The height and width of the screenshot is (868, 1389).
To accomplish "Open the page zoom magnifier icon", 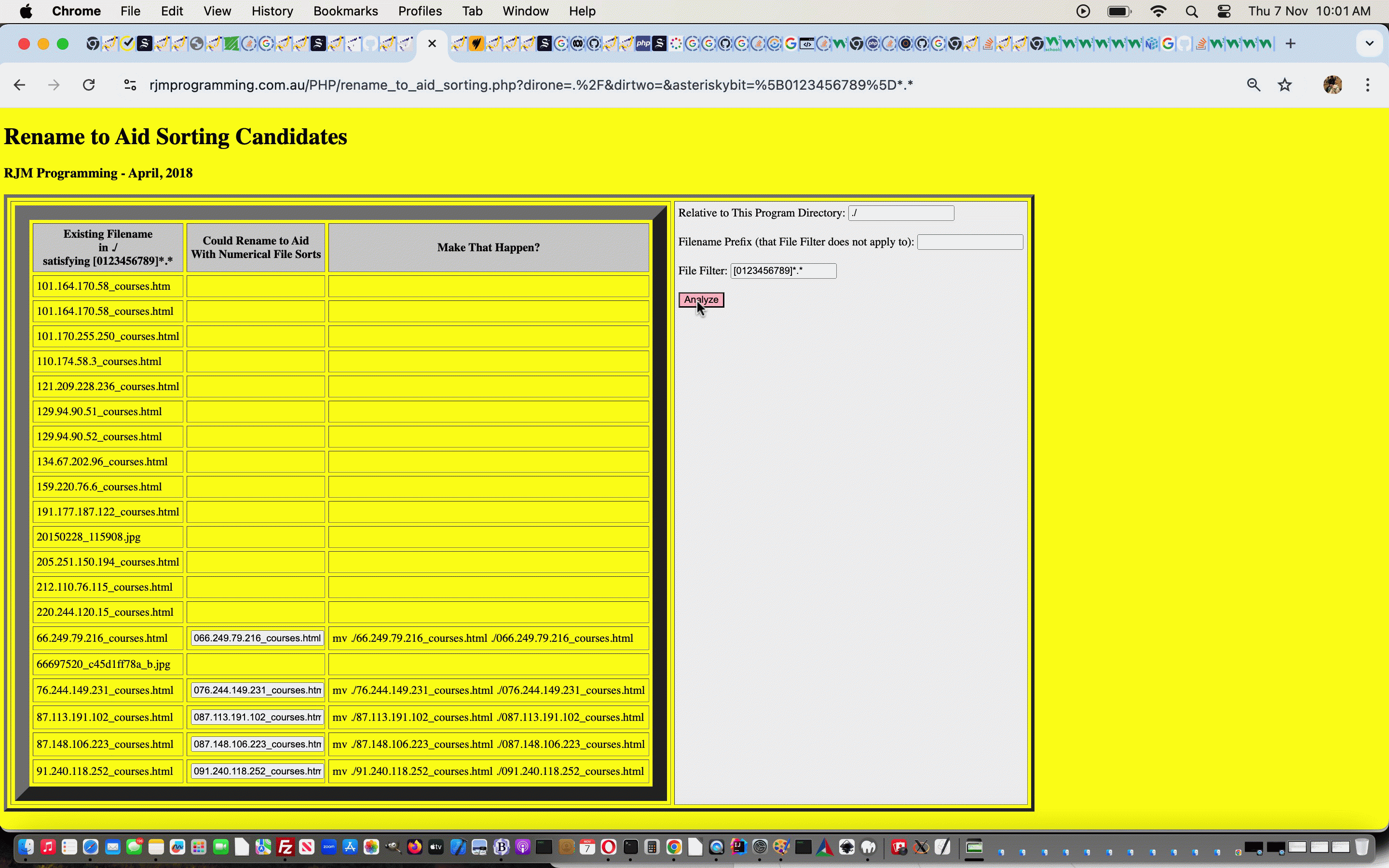I will click(1253, 85).
